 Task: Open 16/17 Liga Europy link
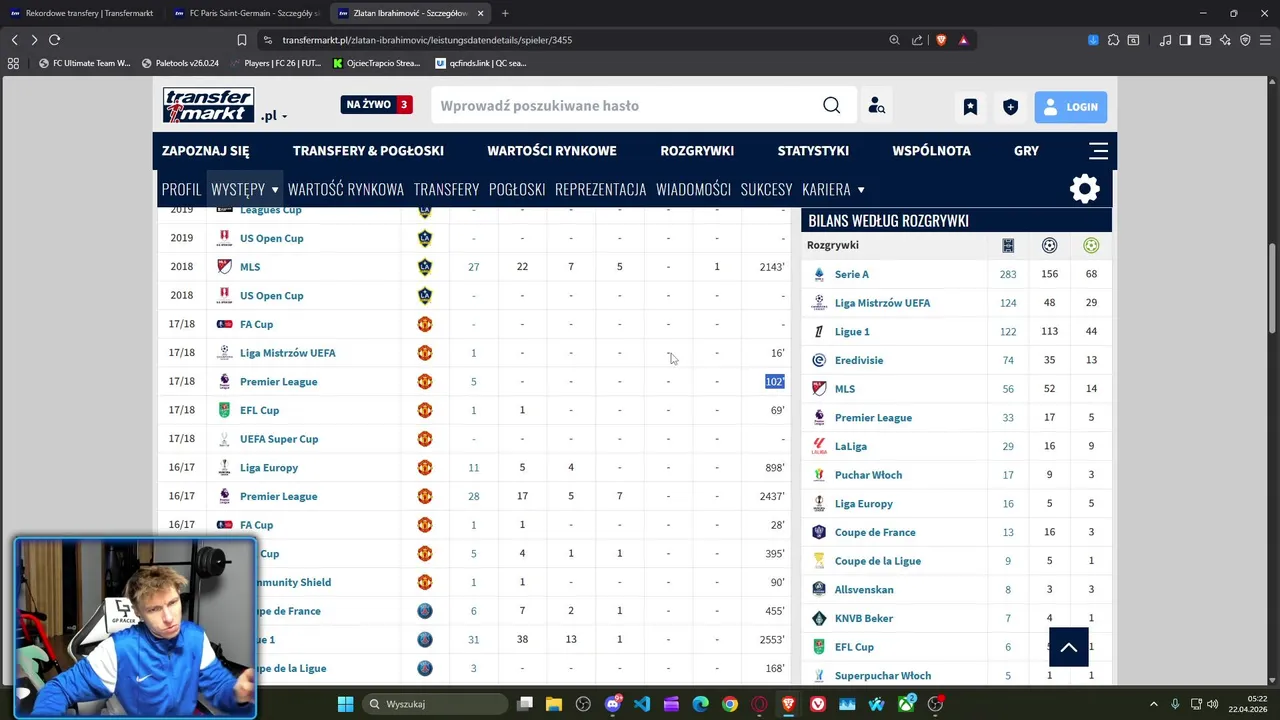[x=269, y=468]
